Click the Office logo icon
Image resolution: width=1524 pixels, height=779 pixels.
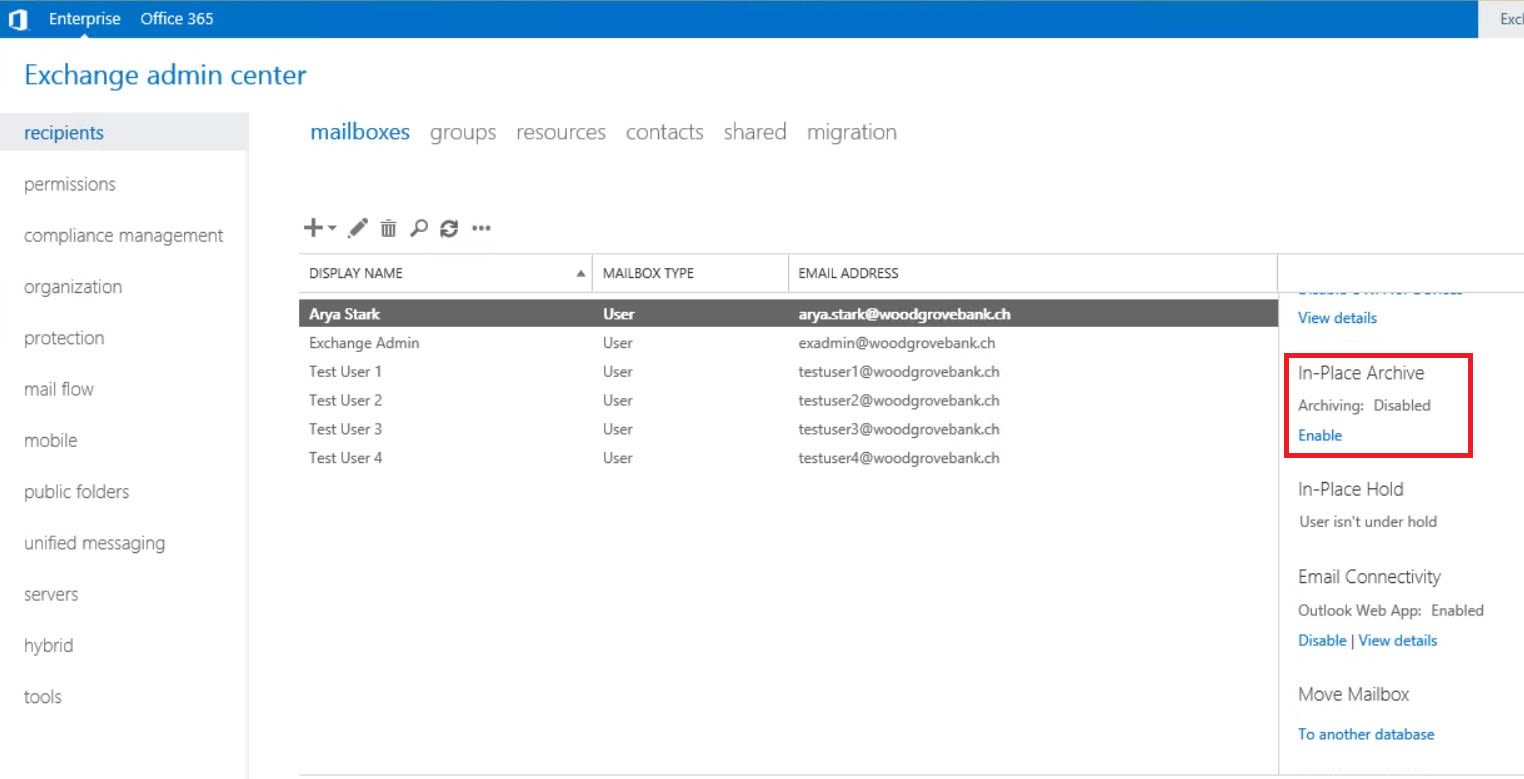click(x=19, y=19)
